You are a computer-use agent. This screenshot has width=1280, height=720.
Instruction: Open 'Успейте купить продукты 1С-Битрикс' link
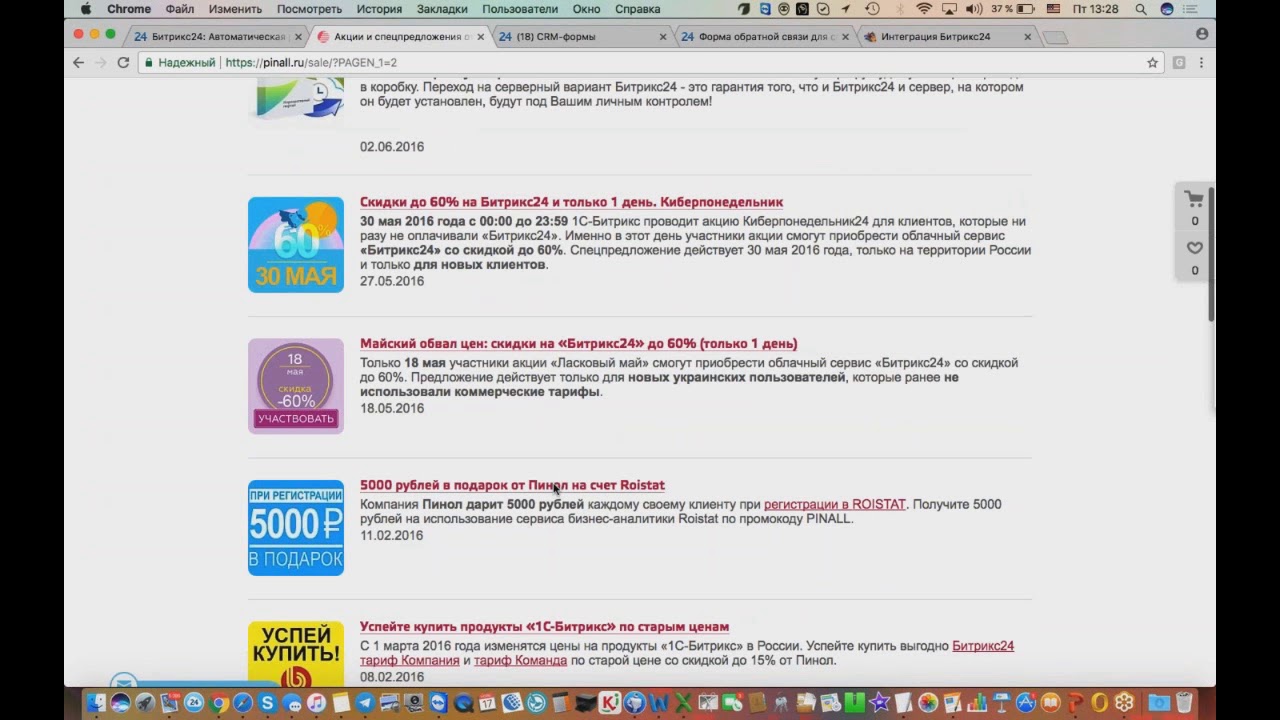[x=544, y=627]
